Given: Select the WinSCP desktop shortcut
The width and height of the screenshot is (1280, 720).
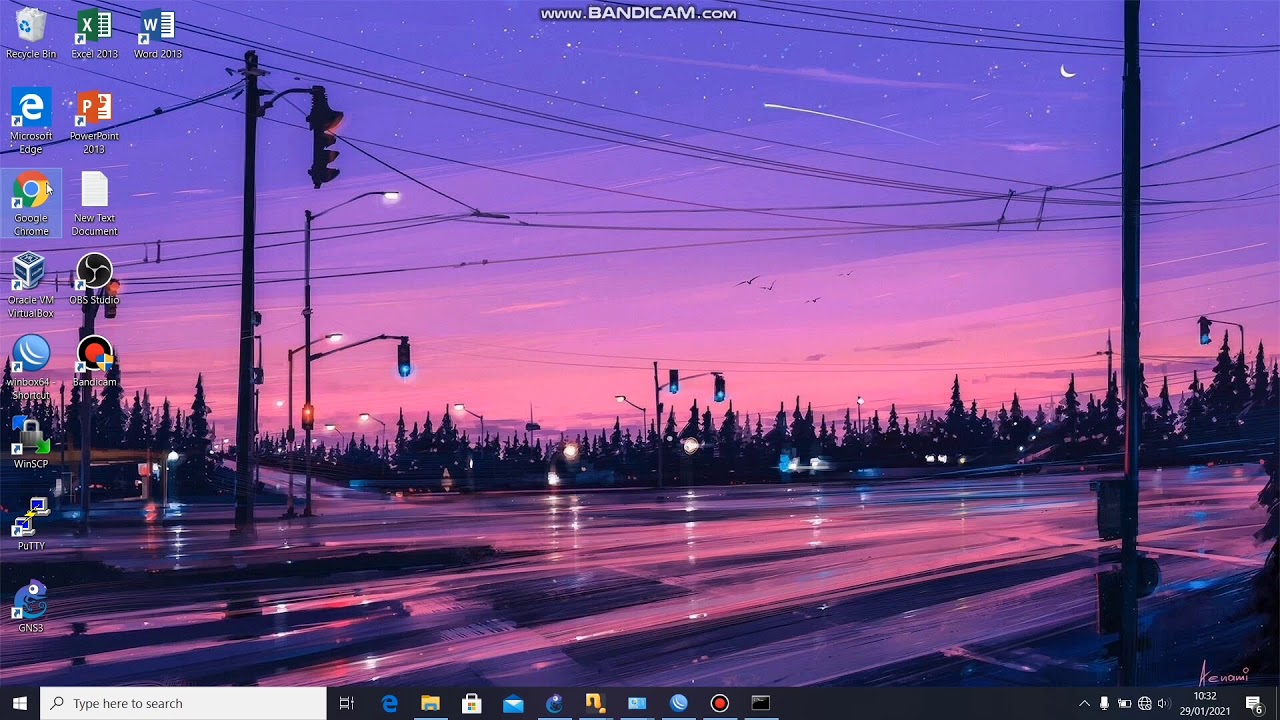Looking at the screenshot, I should 31,444.
